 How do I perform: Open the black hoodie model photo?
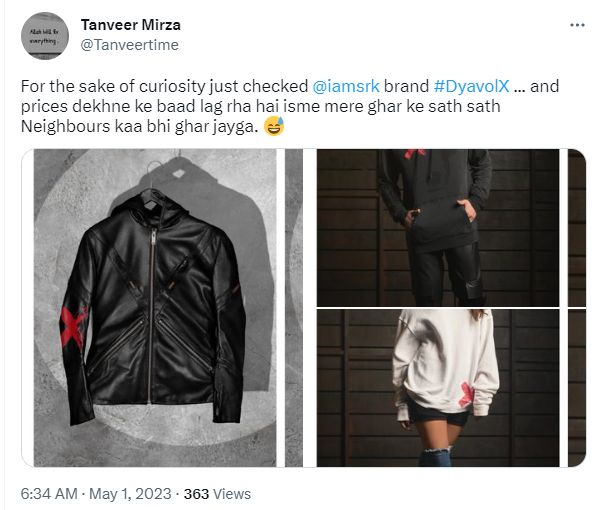pos(437,228)
